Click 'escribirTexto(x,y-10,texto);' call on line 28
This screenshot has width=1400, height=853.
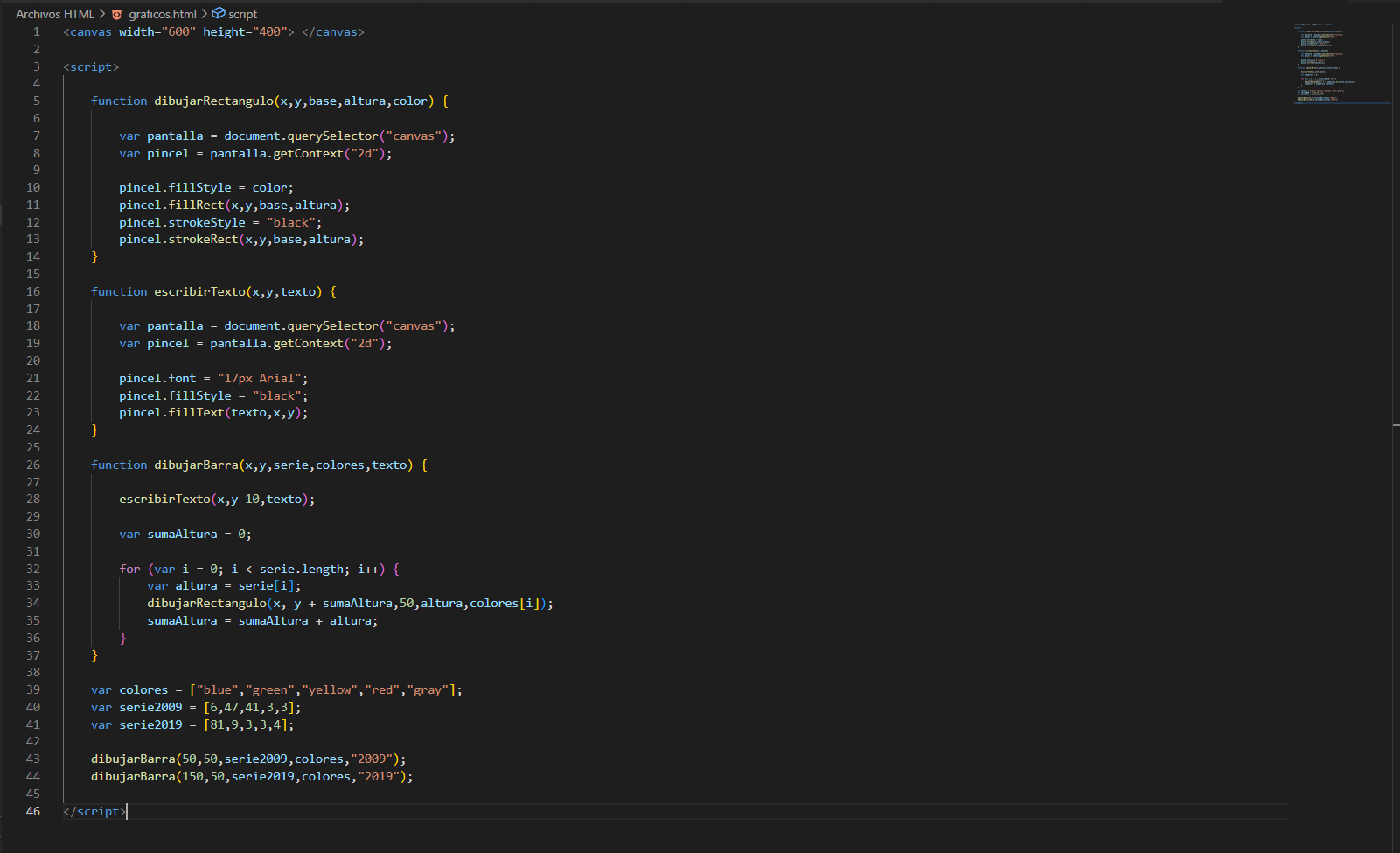(x=217, y=499)
